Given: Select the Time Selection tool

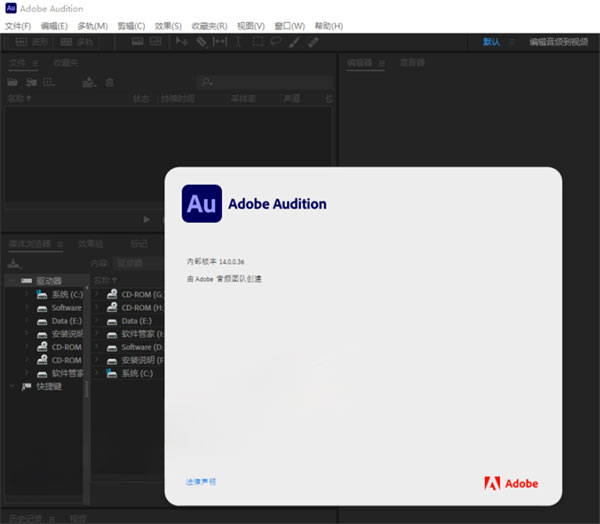Looking at the screenshot, I should tap(238, 42).
